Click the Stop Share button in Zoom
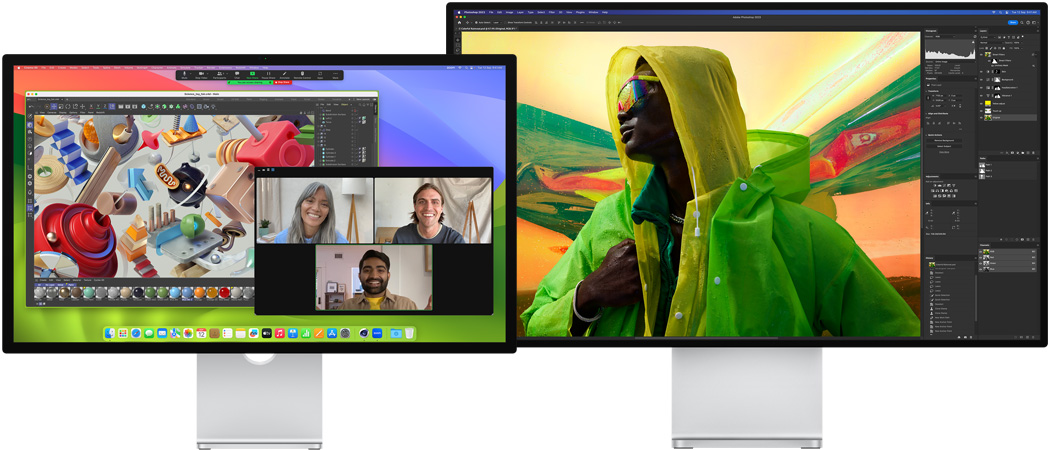 283,82
